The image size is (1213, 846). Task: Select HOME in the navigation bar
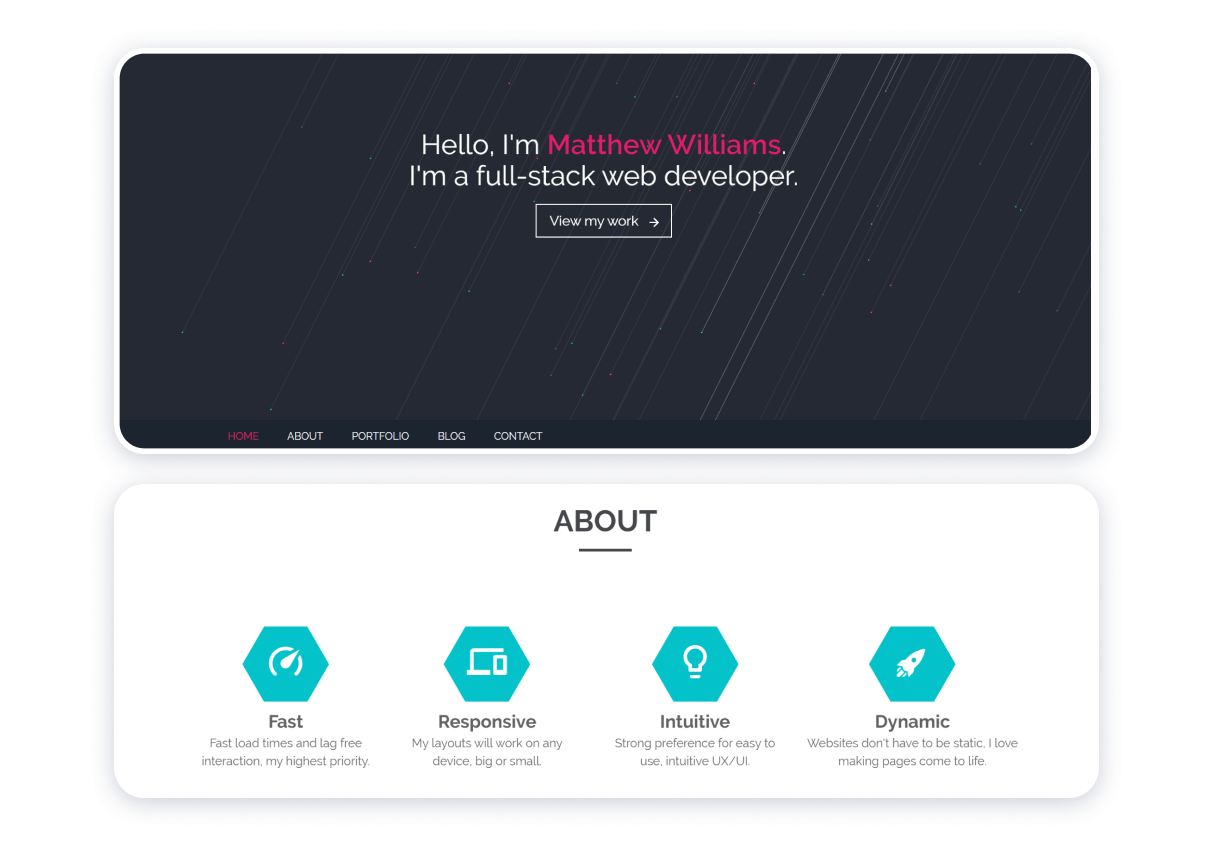243,436
